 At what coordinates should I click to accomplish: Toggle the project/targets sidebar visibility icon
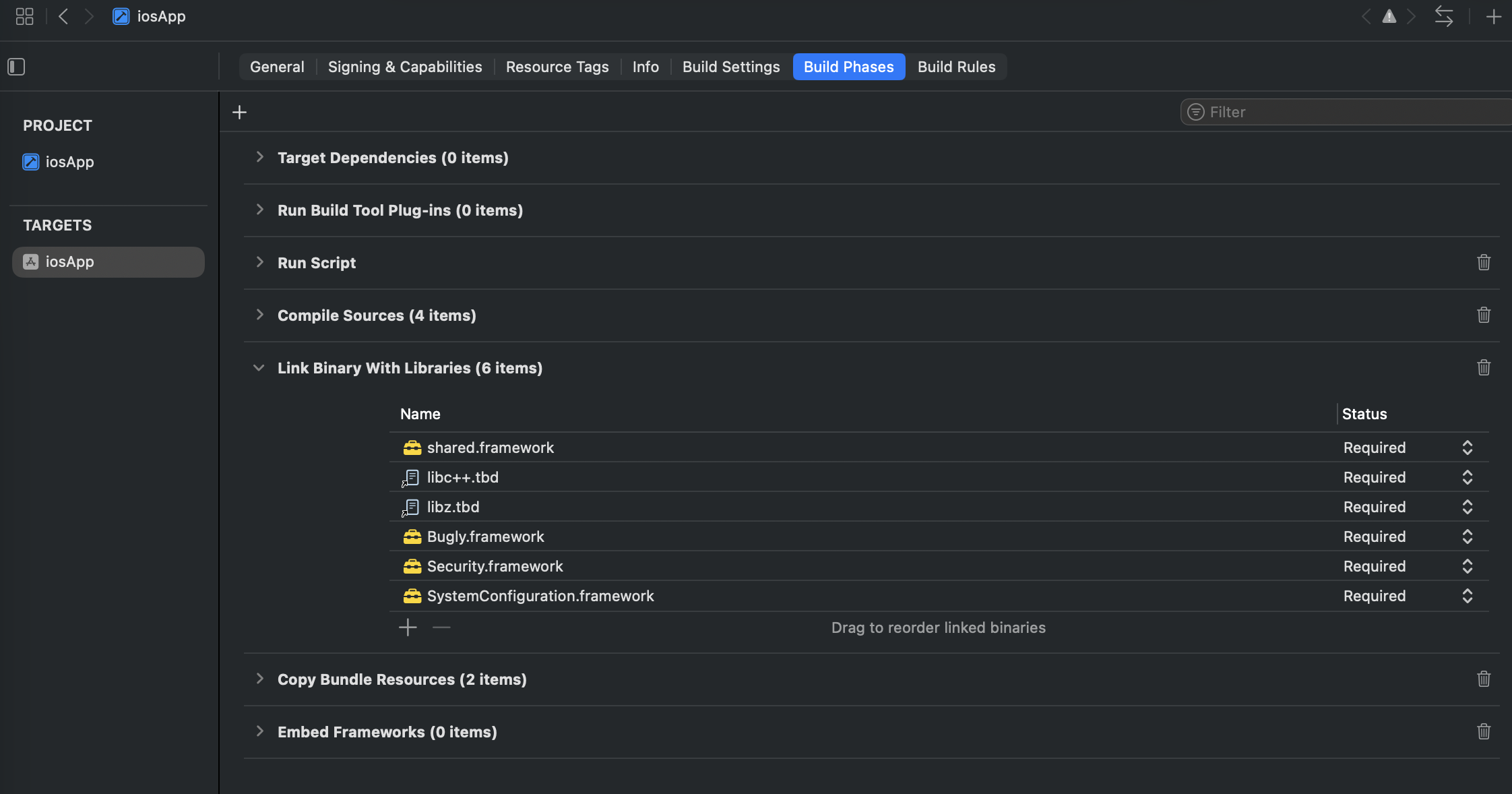(16, 67)
